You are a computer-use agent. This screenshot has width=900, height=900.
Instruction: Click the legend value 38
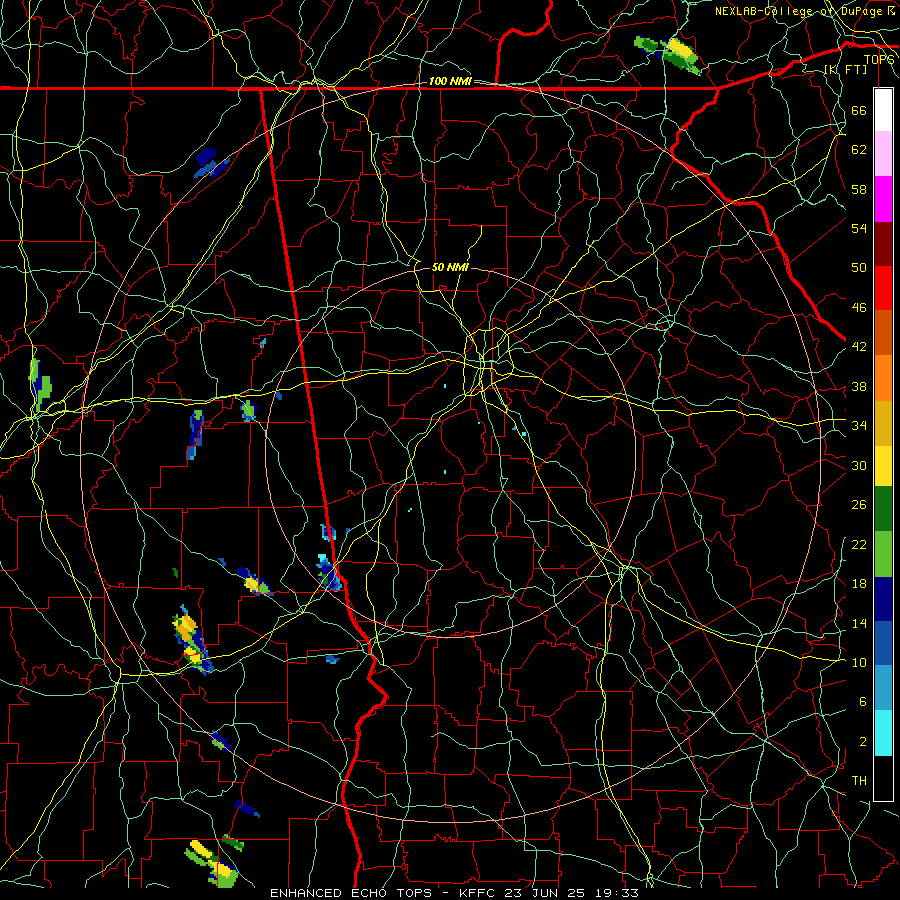tap(859, 386)
